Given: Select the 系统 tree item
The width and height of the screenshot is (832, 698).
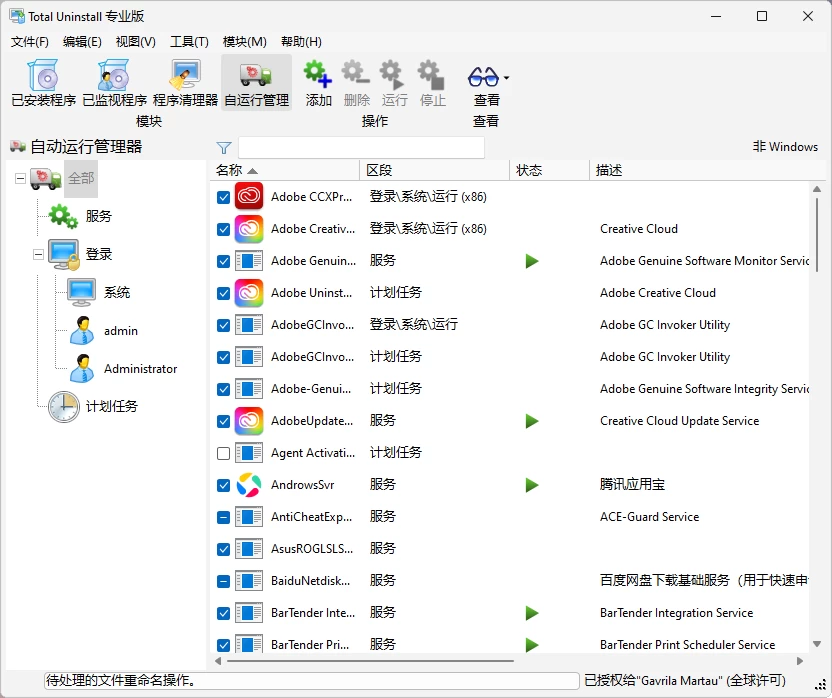Looking at the screenshot, I should click(x=99, y=292).
